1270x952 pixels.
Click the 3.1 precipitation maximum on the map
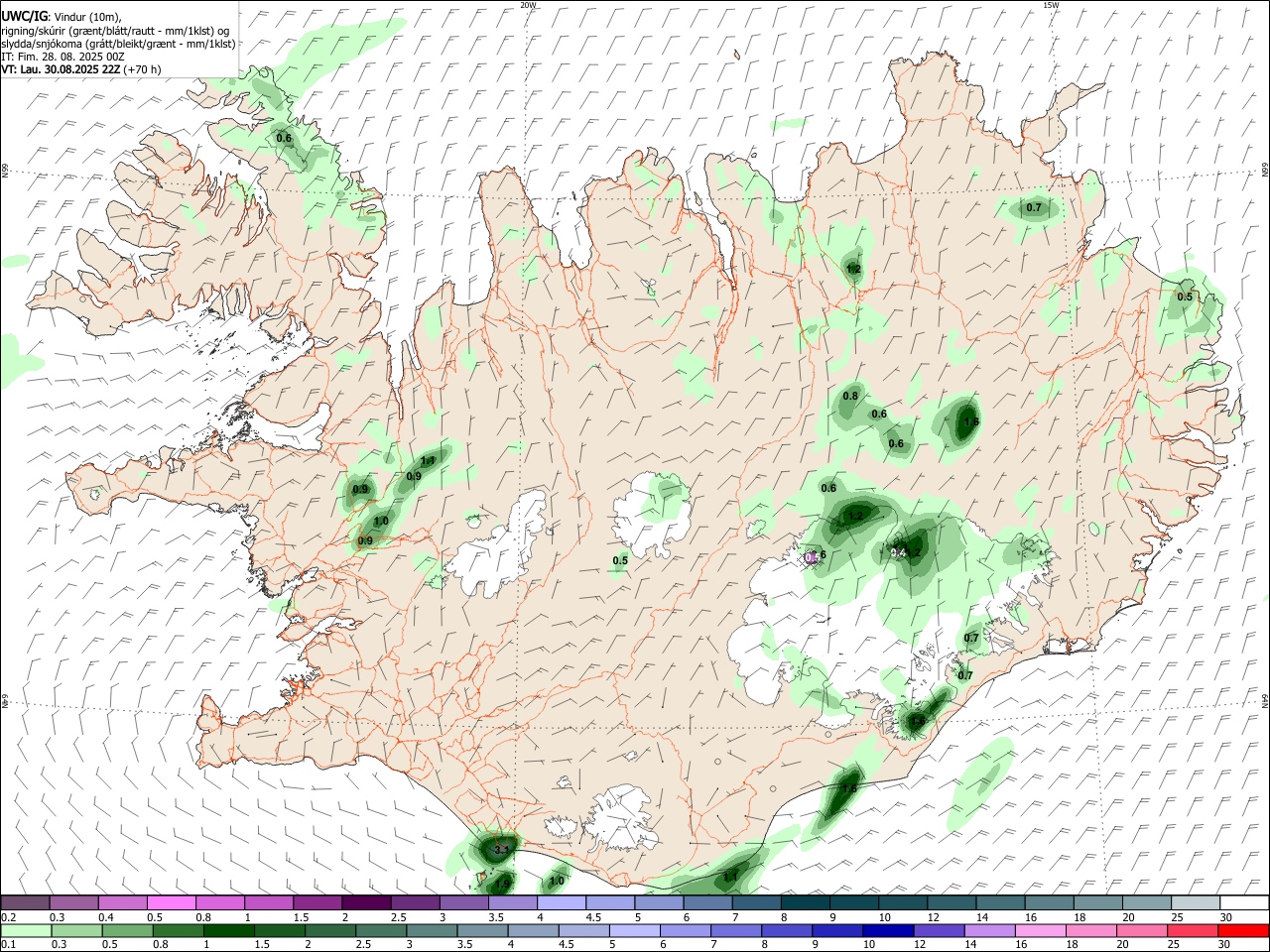[x=501, y=850]
